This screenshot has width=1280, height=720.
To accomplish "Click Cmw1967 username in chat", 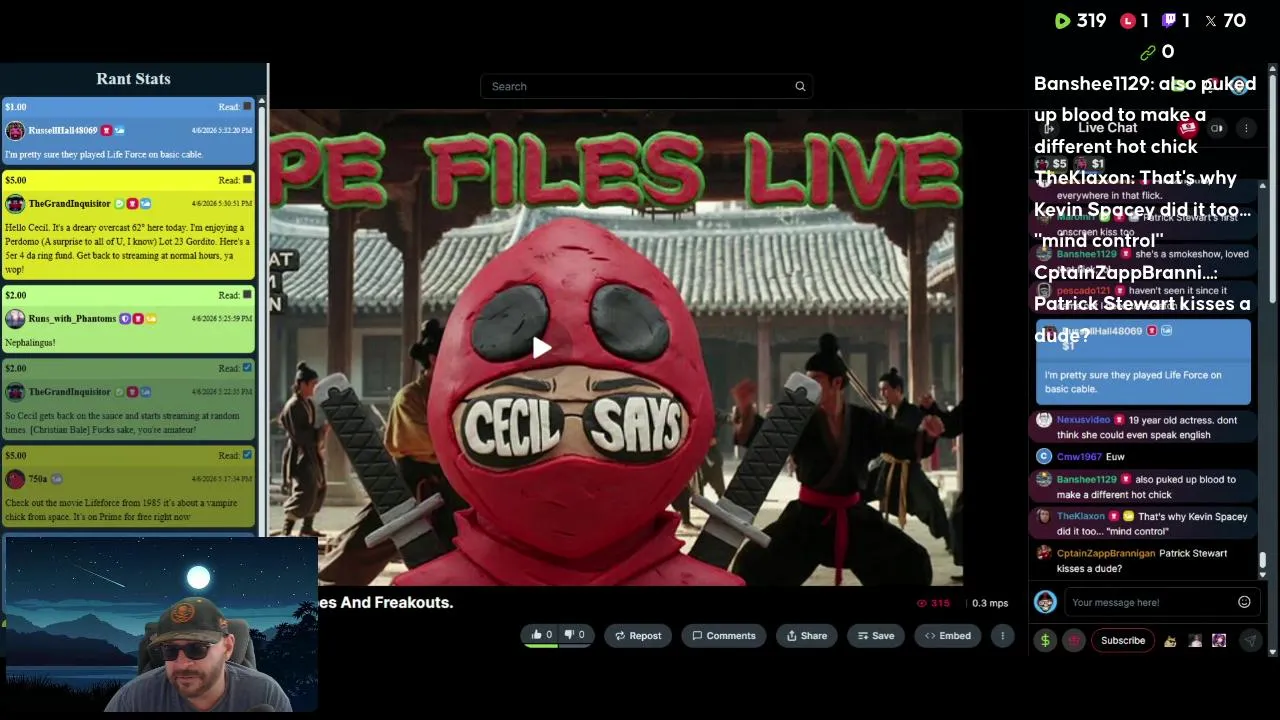I will [1078, 456].
